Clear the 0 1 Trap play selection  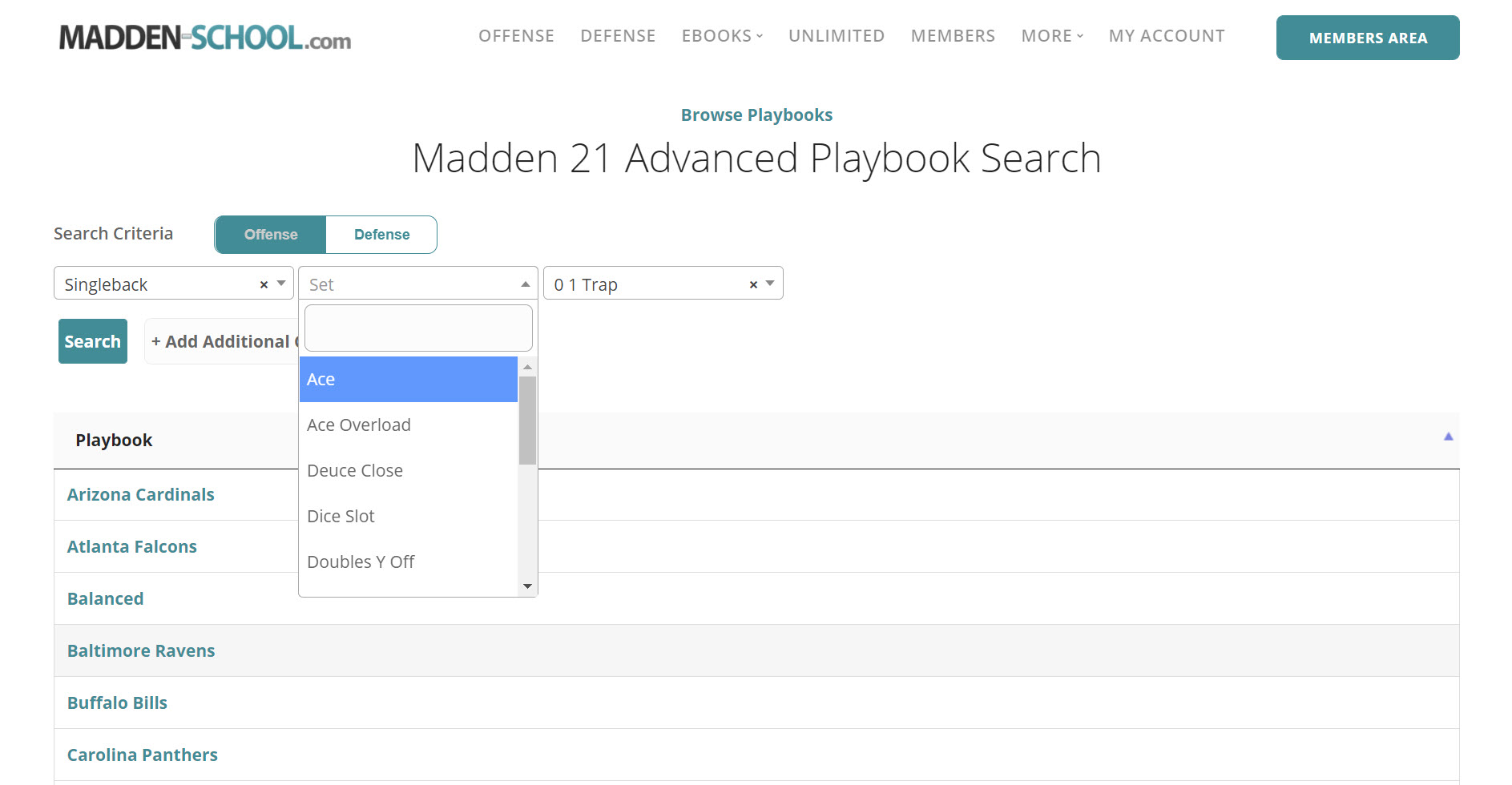753,285
